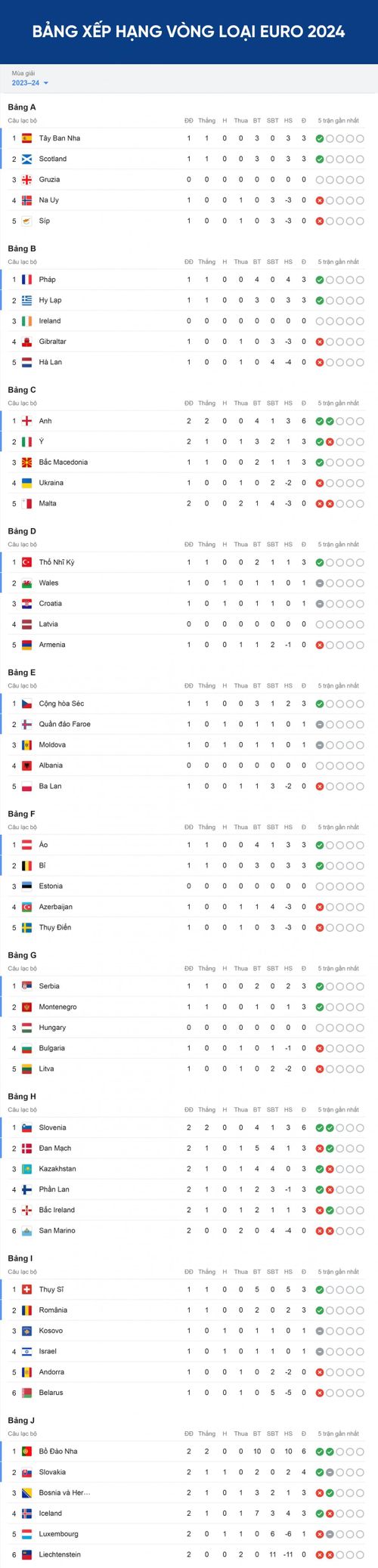Click the France flag next to Pháp
Screen dimensions: 378x1568
pyautogui.click(x=27, y=280)
